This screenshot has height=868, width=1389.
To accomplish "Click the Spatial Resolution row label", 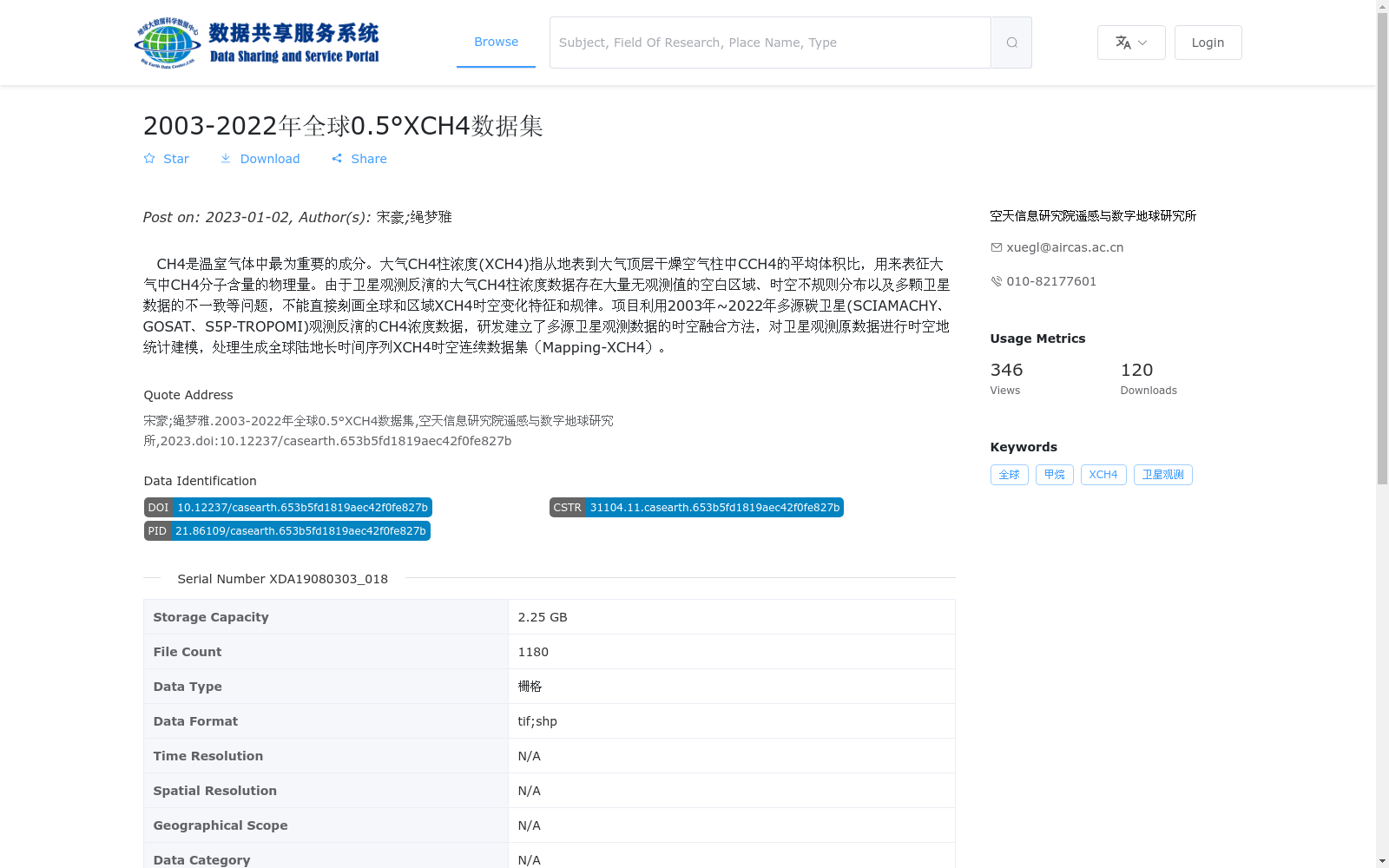I will (215, 791).
